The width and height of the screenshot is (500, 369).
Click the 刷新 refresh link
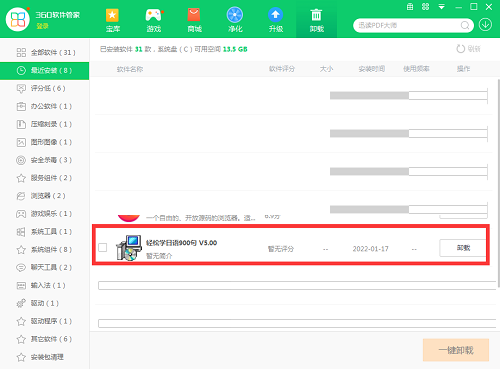pos(468,49)
